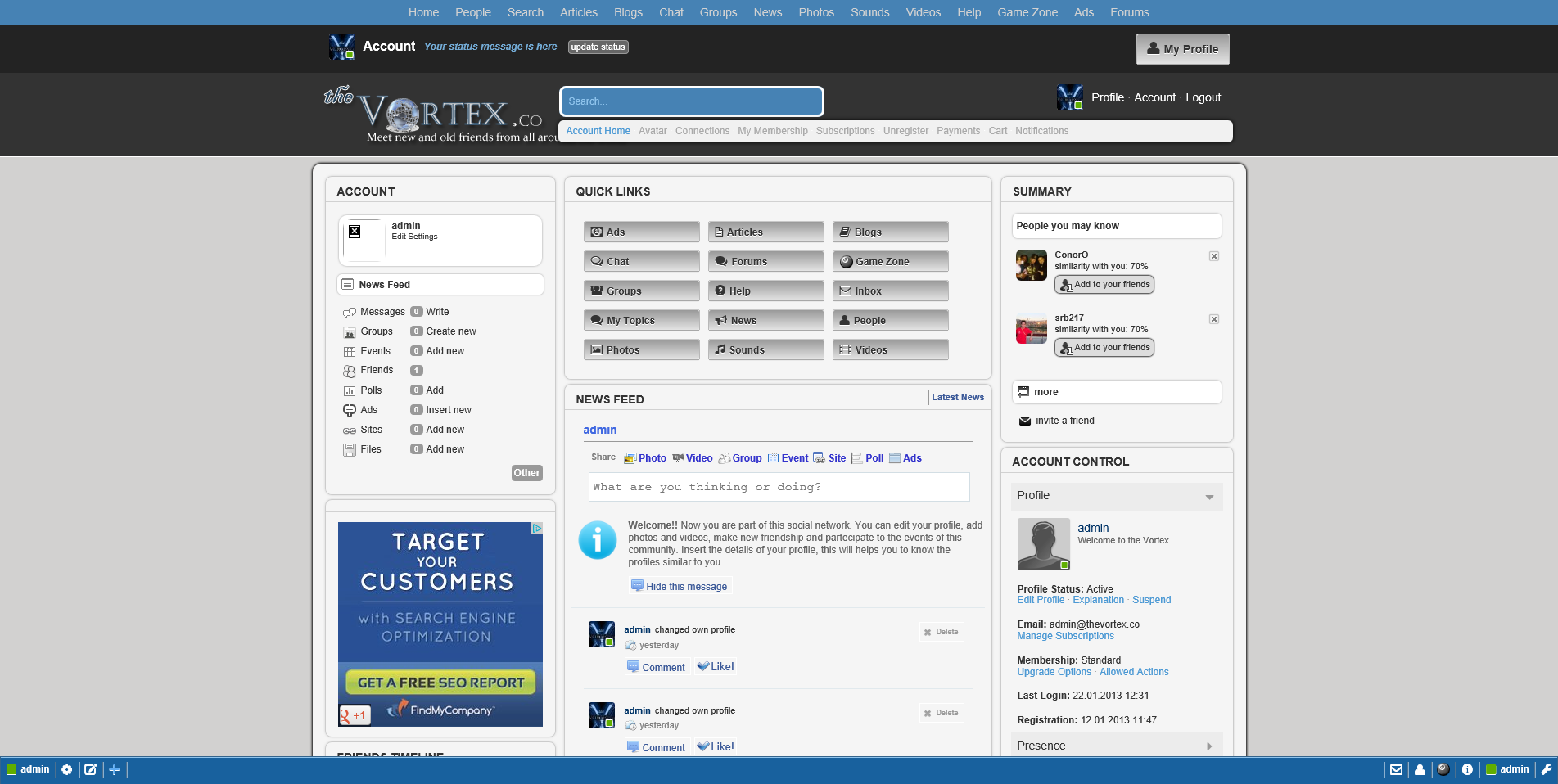This screenshot has height=784, width=1558.
Task: Click the 8-ball icon in bottom bar
Action: 1443,769
